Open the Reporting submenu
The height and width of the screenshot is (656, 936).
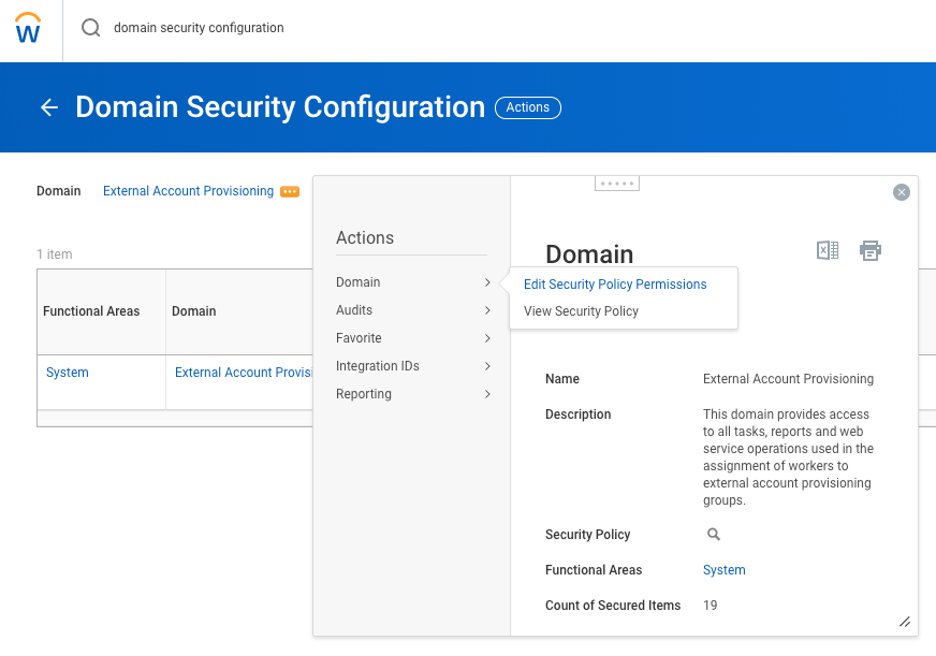tap(414, 395)
